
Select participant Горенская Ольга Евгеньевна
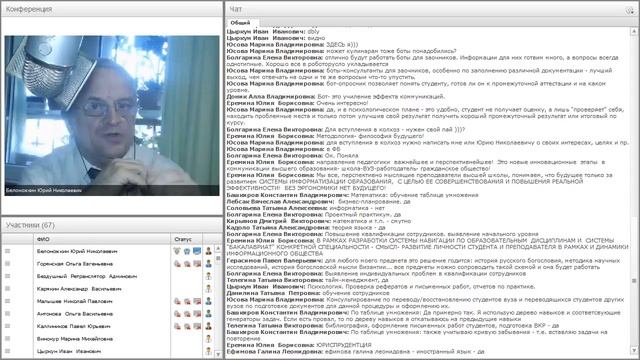(x=75, y=264)
